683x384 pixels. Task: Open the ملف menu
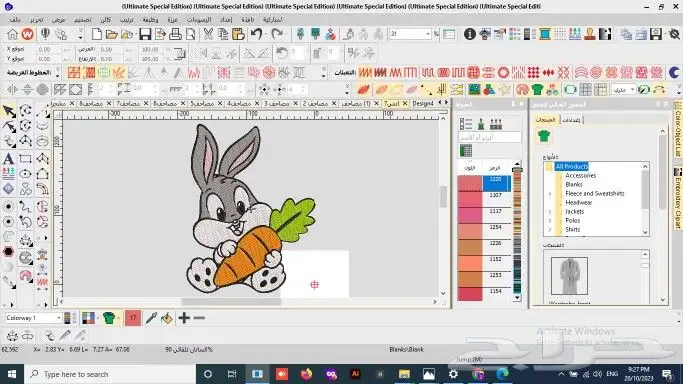click(15, 20)
